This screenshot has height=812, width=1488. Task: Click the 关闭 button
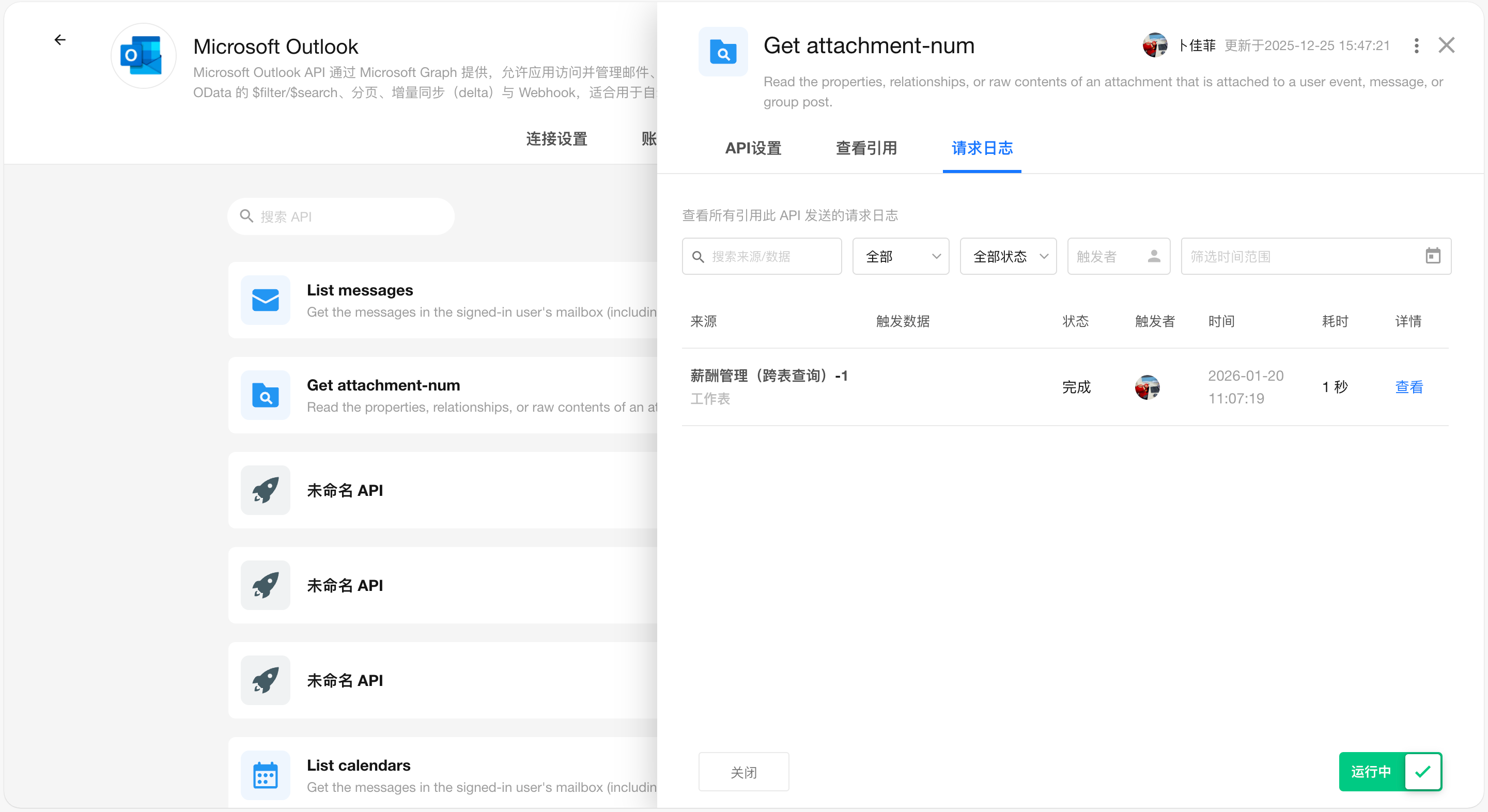tap(743, 772)
